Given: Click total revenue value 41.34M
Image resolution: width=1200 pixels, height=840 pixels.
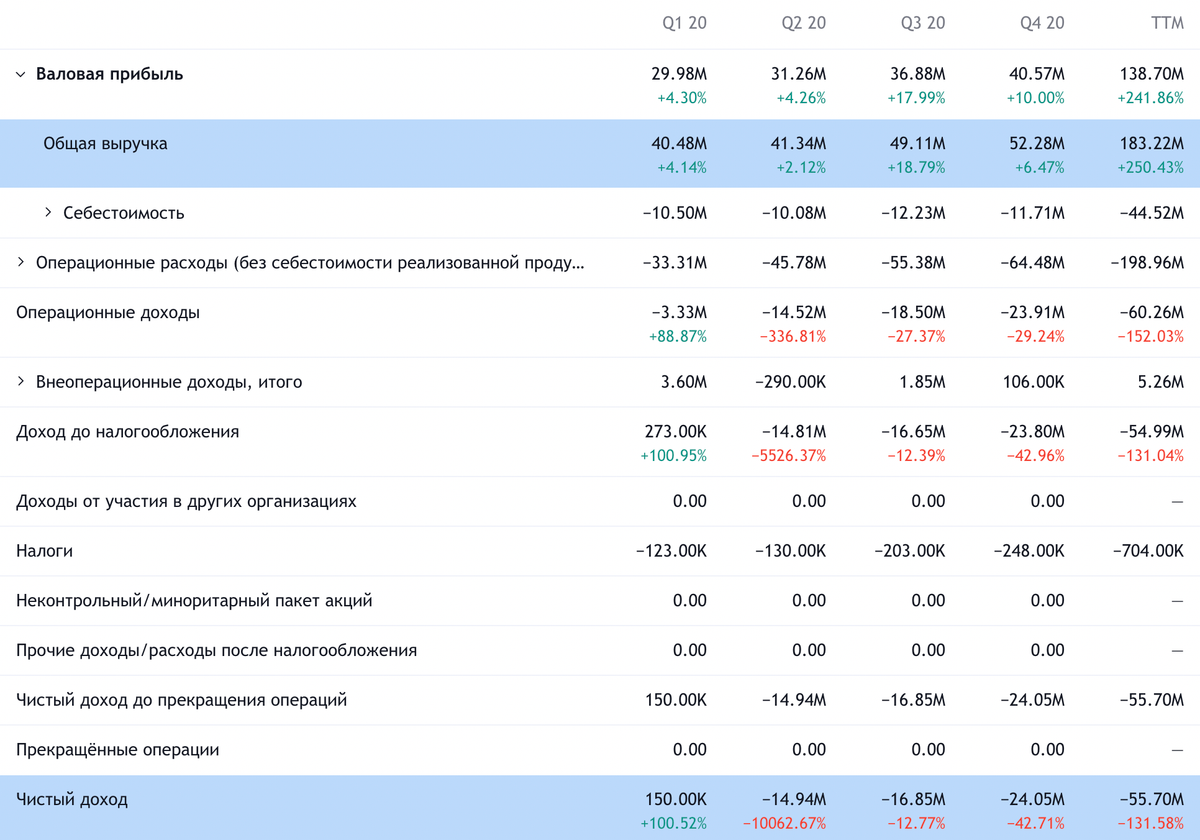Looking at the screenshot, I should (x=799, y=144).
